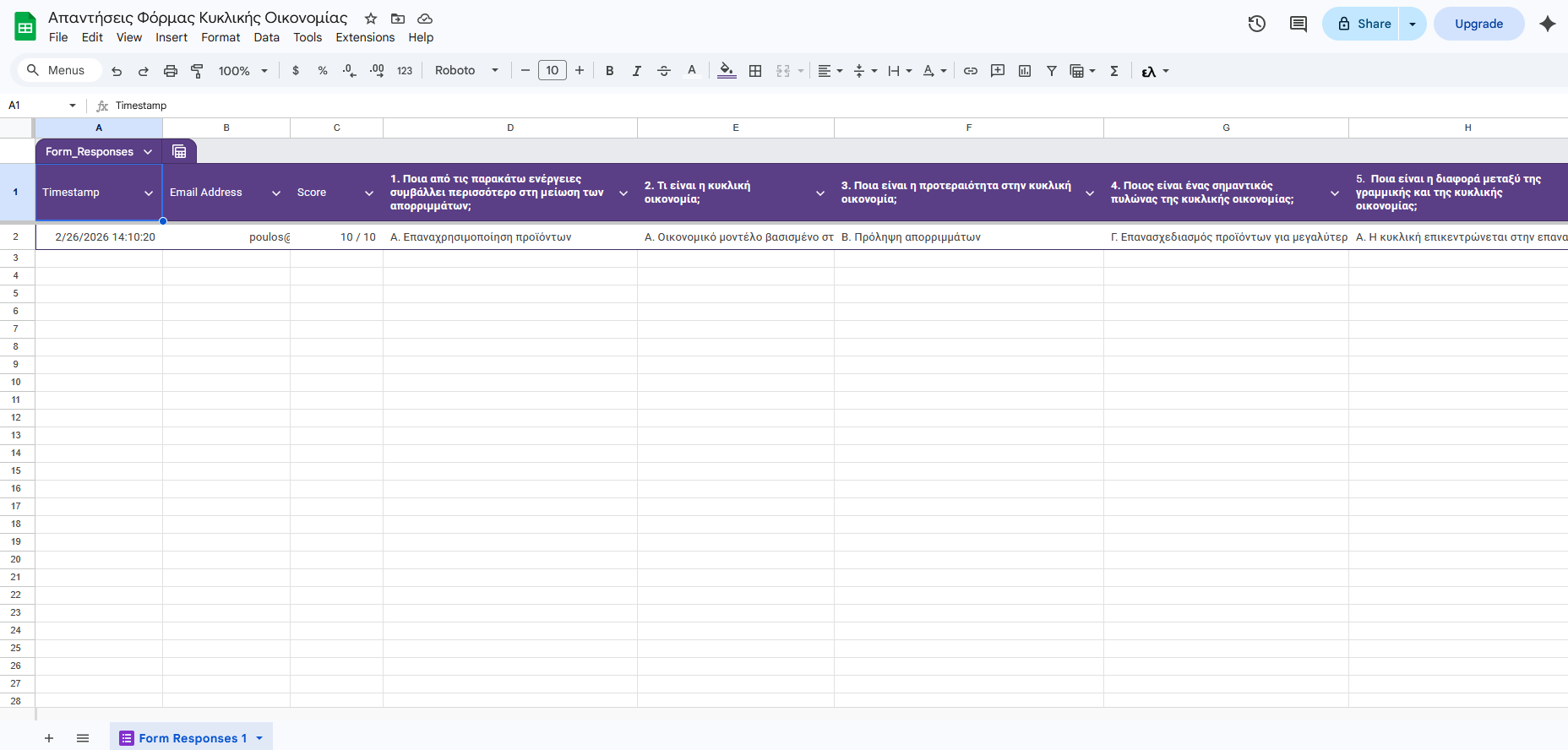Print the spreadsheet via printer icon

click(x=171, y=71)
